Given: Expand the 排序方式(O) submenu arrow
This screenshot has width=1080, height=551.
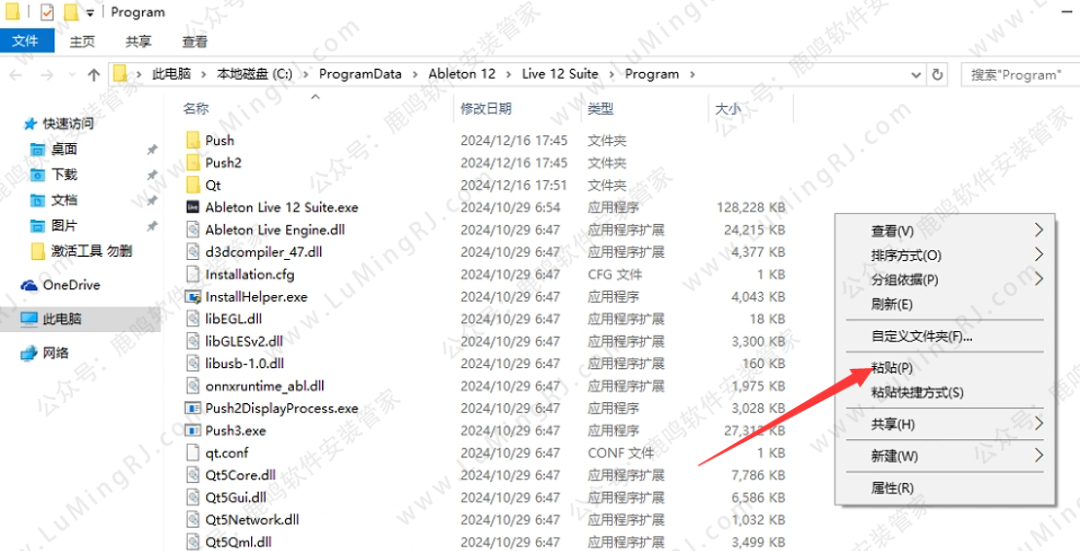Looking at the screenshot, I should tap(1038, 255).
